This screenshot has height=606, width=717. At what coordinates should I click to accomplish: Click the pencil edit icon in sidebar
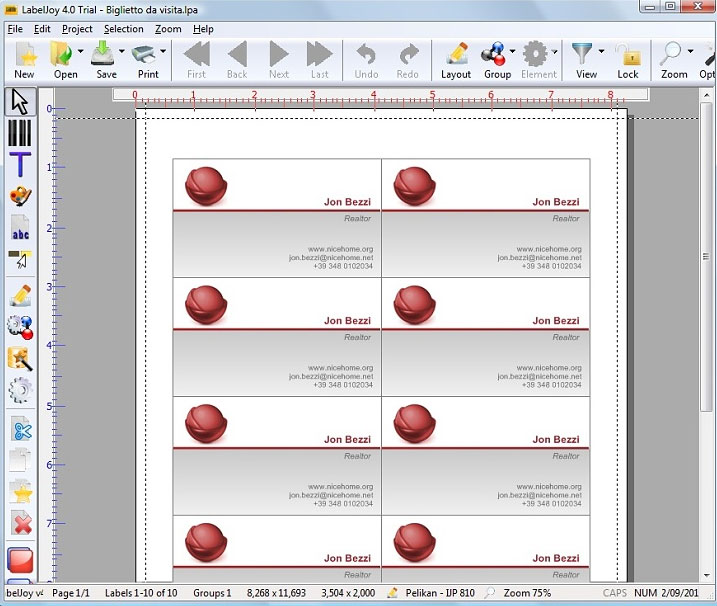[x=20, y=294]
